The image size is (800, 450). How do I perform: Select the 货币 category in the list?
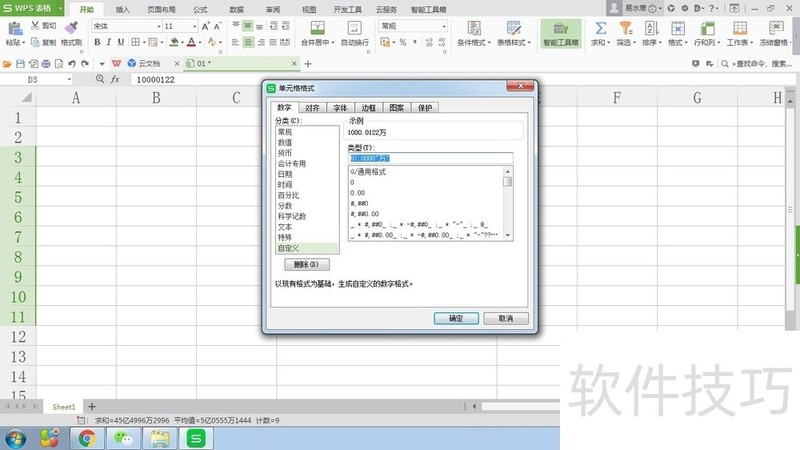(307, 153)
